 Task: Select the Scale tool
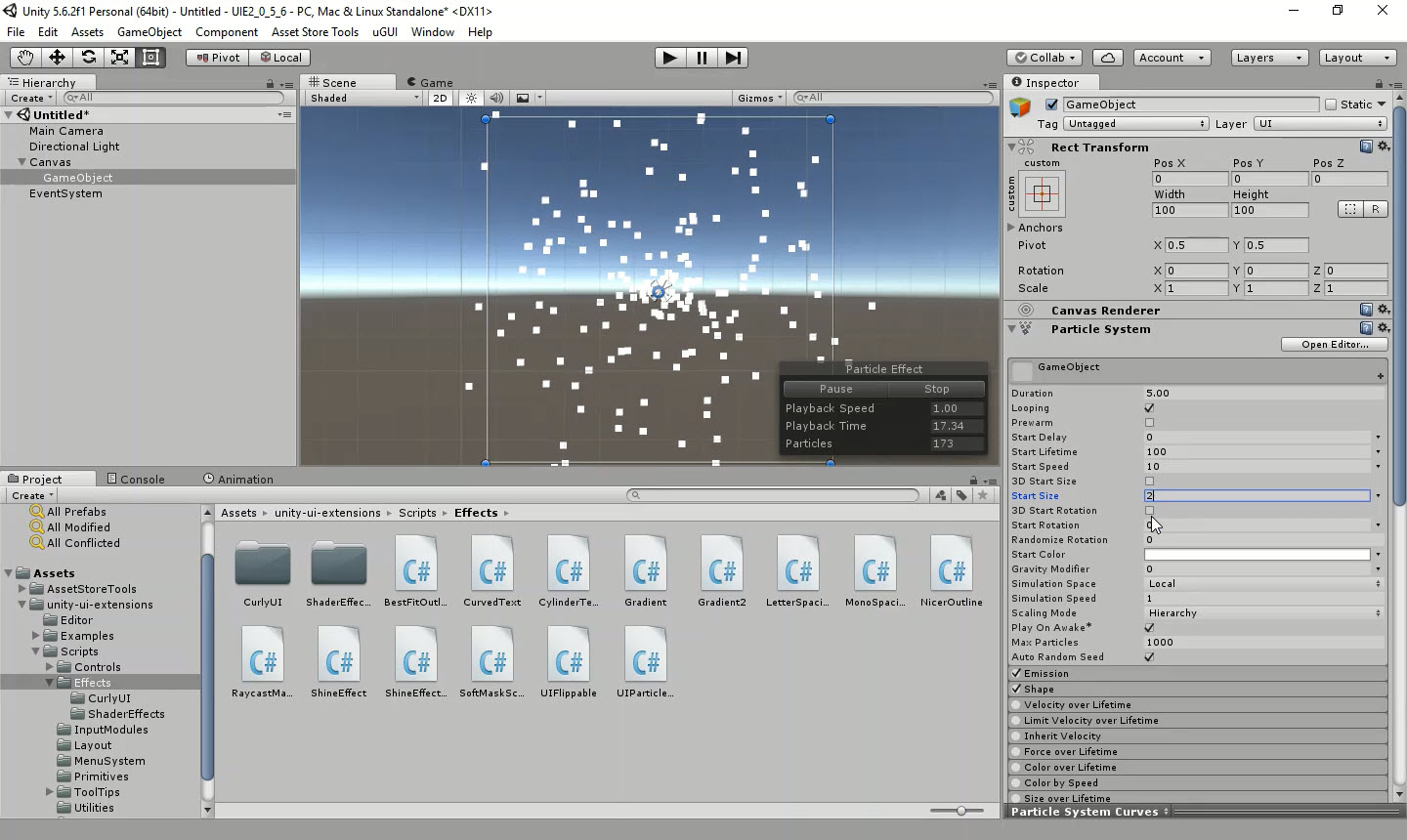tap(119, 58)
